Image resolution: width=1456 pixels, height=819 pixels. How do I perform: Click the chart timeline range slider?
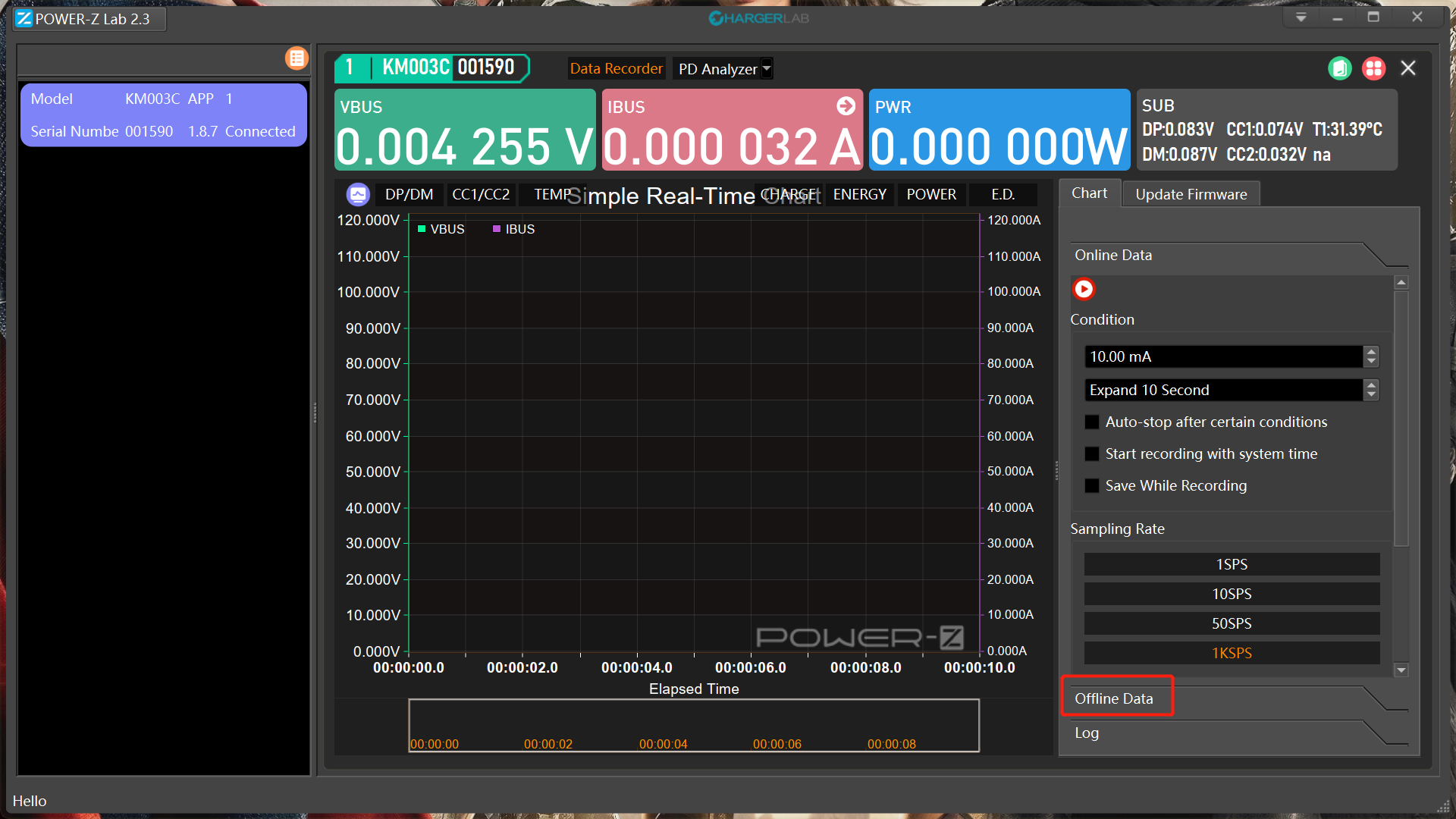pos(693,726)
